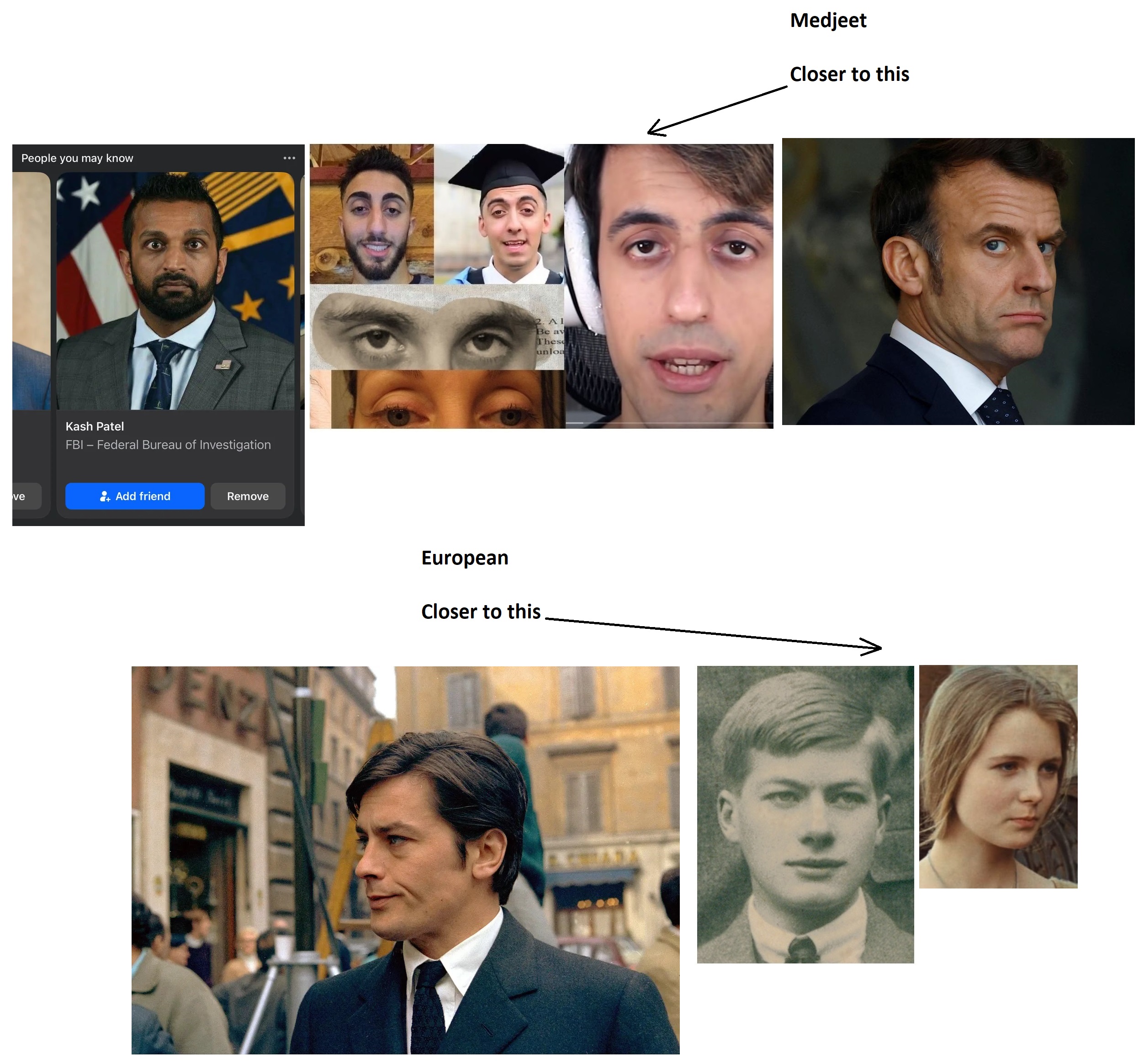Click the 'People you may know' heading
The image size is (1144, 1064).
coord(77,158)
